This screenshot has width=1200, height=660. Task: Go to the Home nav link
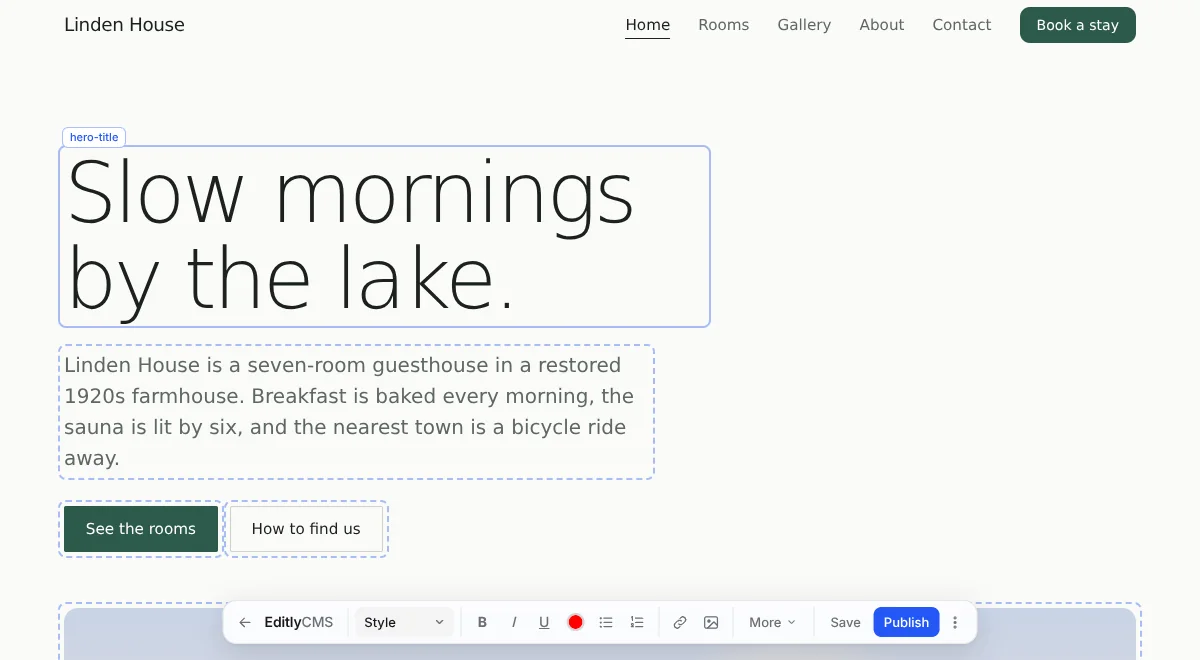click(648, 25)
